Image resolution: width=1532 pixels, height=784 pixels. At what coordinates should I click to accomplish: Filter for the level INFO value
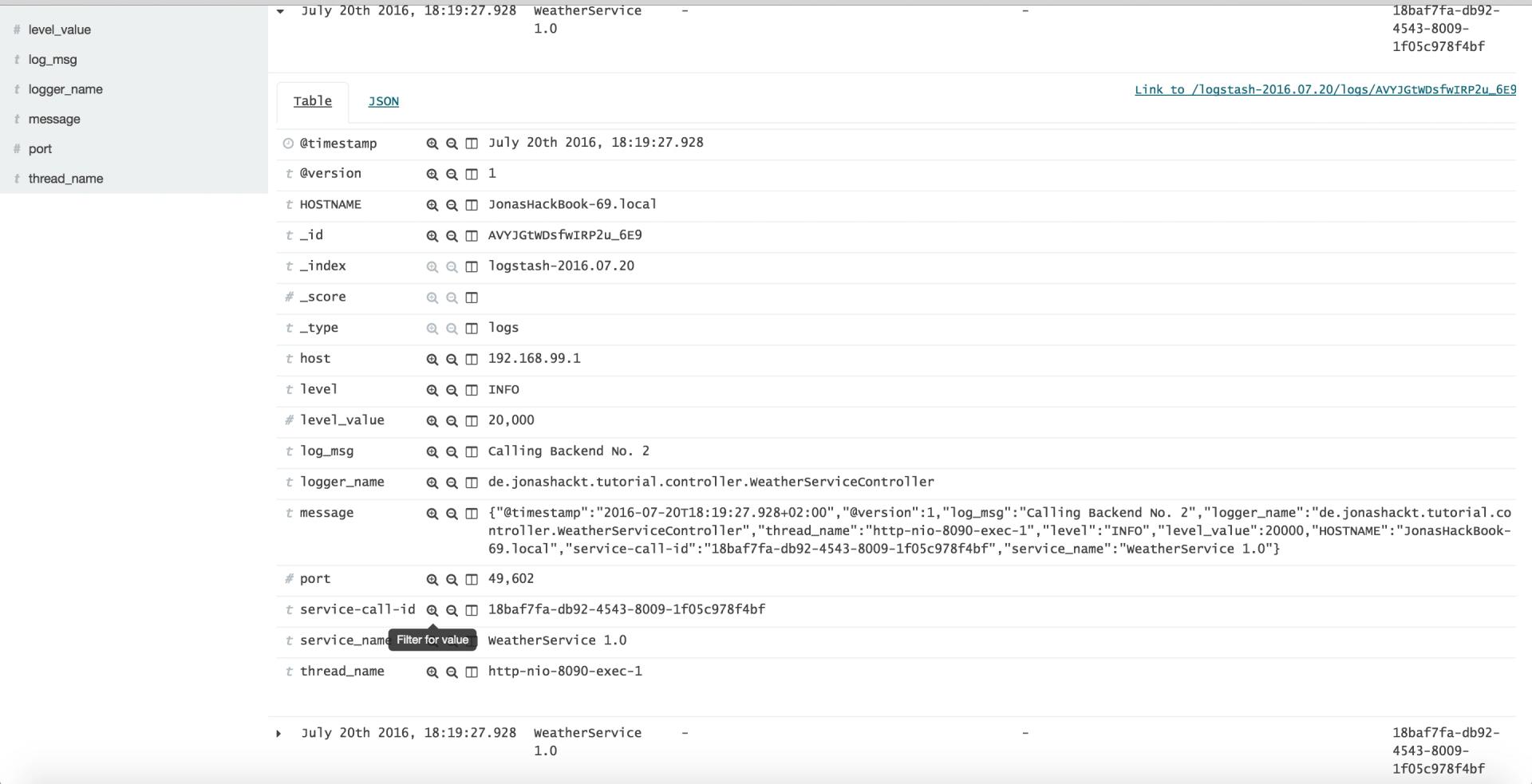(432, 390)
